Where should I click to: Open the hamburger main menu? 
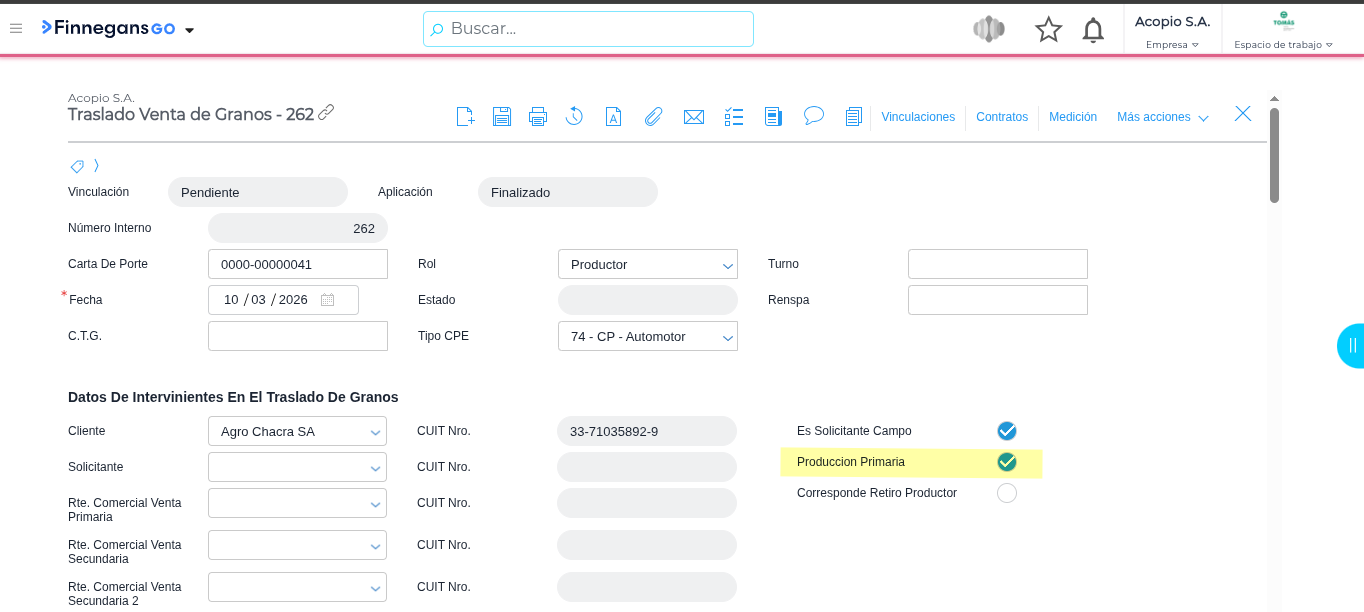click(16, 29)
